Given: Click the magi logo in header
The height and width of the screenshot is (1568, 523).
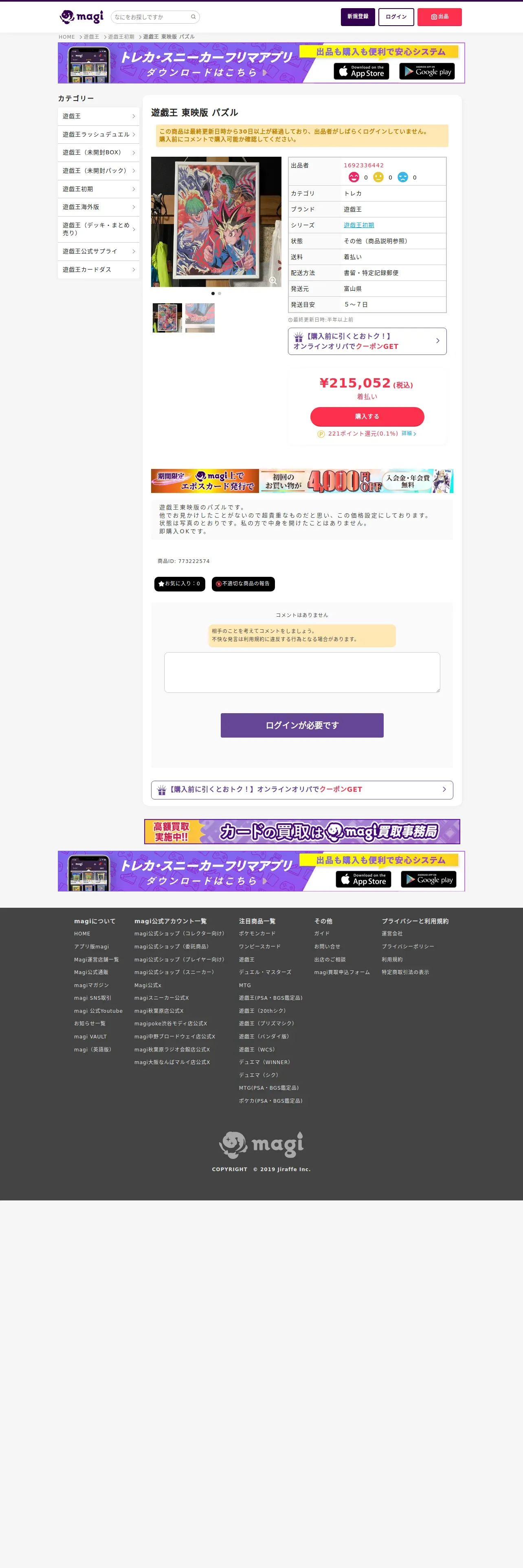Looking at the screenshot, I should point(81,16).
